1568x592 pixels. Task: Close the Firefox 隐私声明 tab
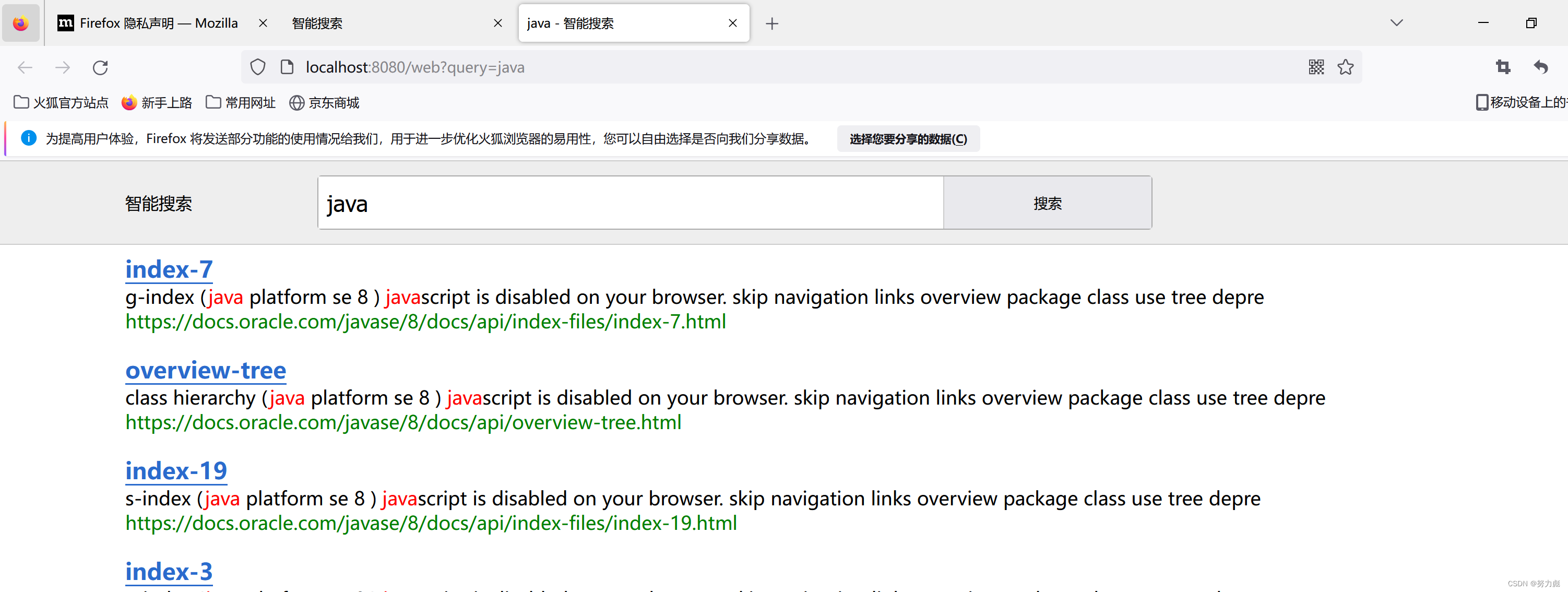263,23
